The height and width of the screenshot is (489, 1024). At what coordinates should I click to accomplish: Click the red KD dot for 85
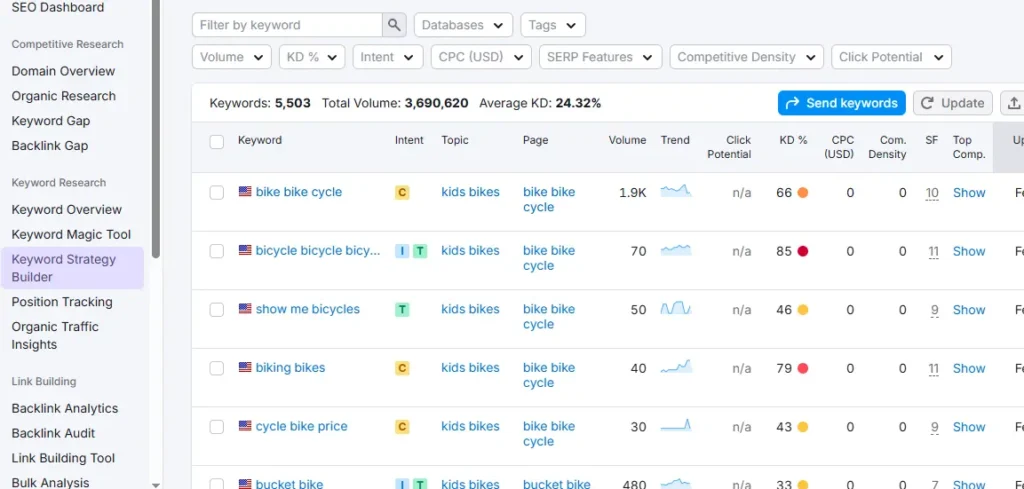pyautogui.click(x=803, y=251)
